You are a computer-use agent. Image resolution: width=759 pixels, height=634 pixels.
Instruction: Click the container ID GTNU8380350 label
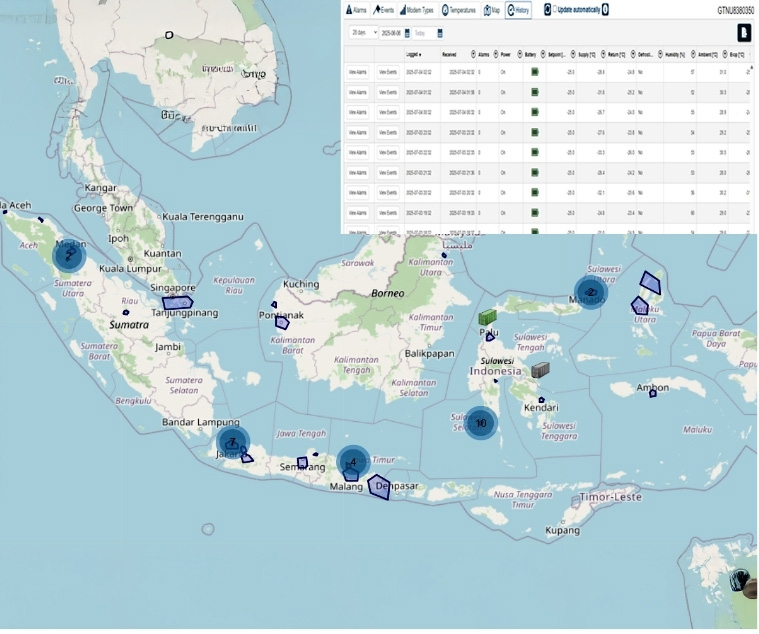(736, 10)
